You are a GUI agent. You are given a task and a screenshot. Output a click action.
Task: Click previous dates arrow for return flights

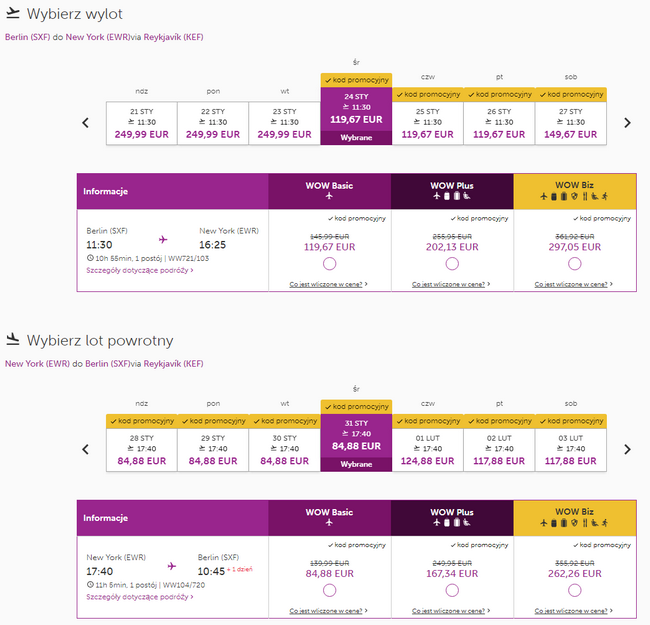(x=85, y=449)
